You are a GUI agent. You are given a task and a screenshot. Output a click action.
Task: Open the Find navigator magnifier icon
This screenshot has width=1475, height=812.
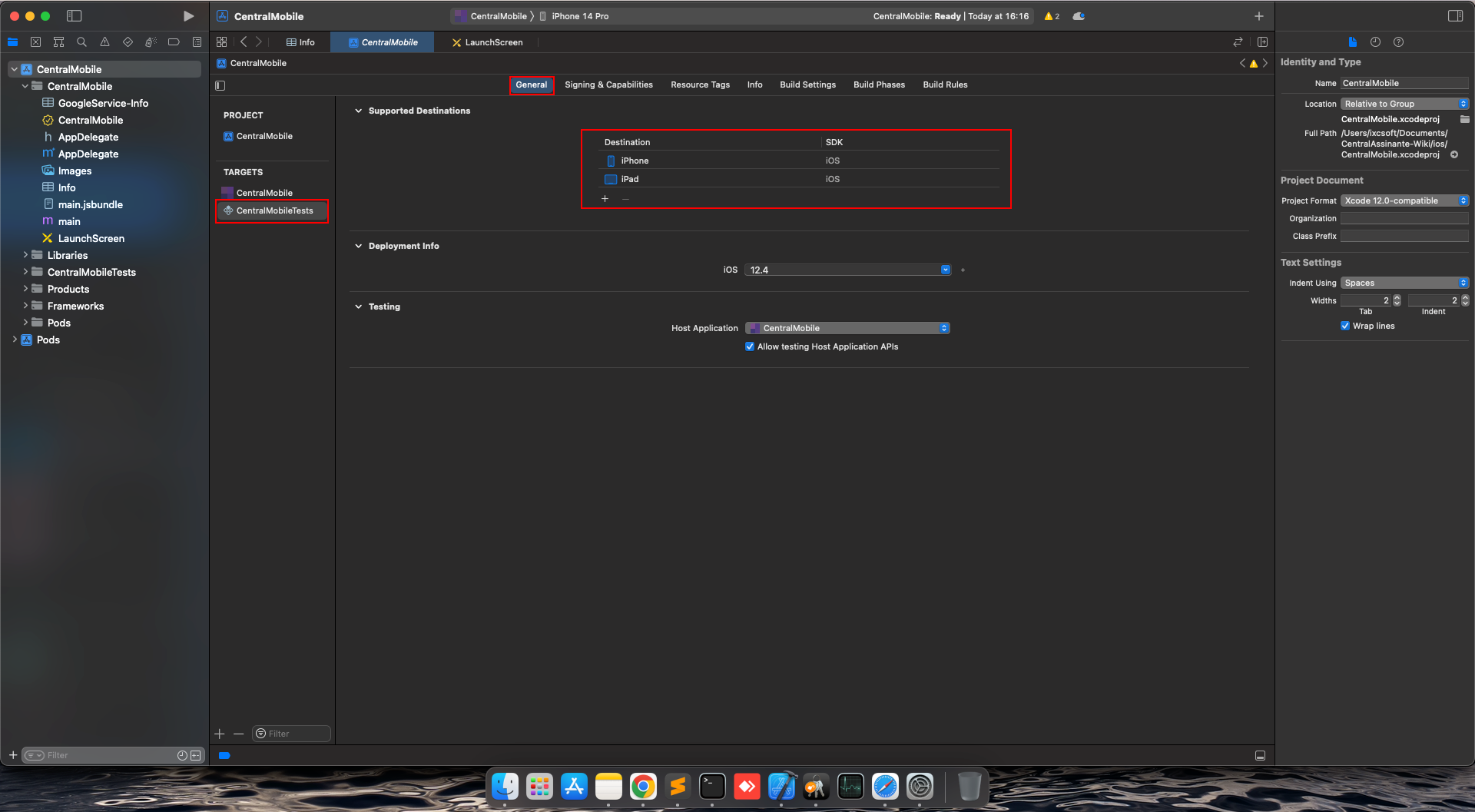[x=81, y=42]
